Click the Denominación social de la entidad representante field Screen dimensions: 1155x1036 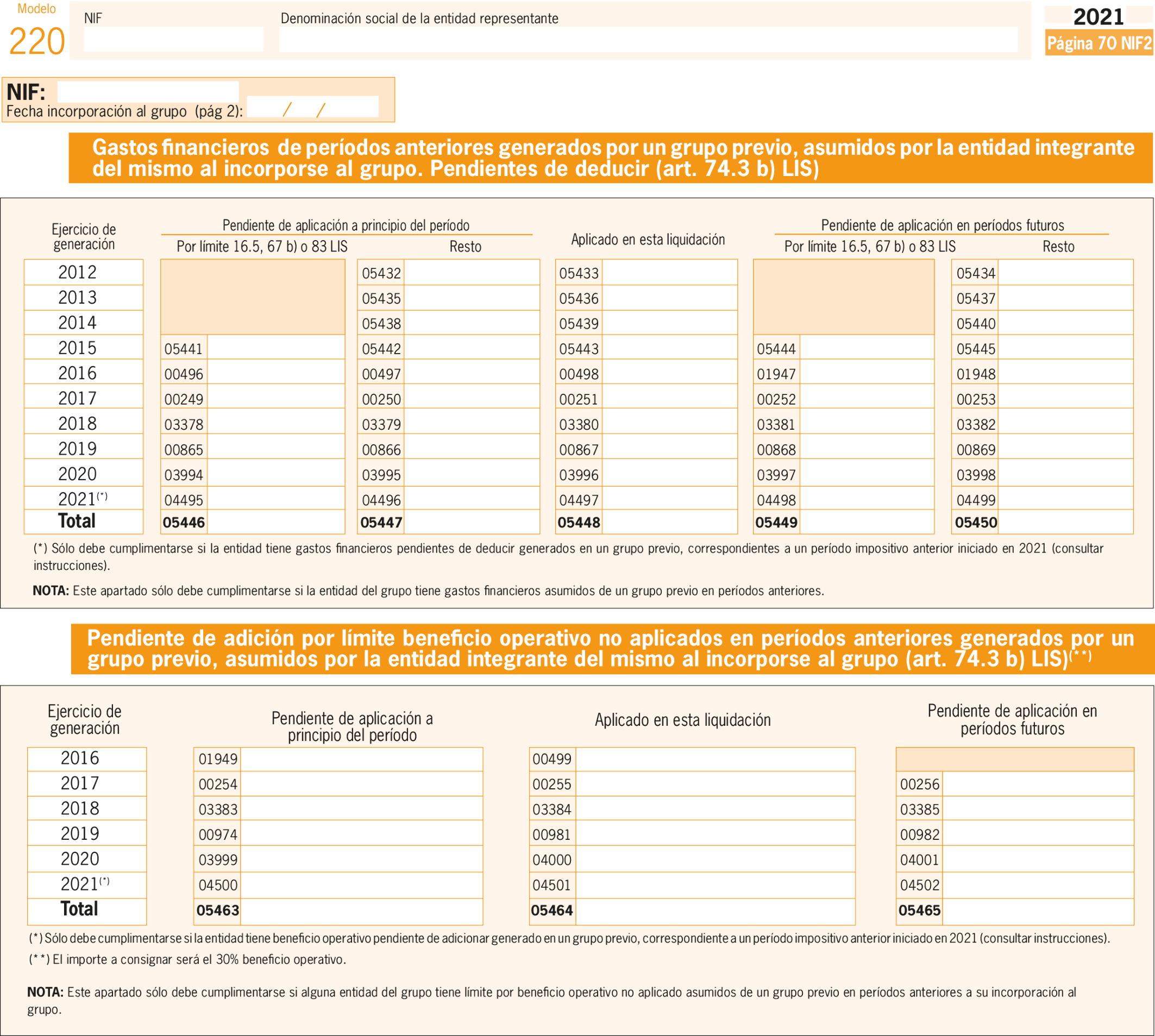648,39
